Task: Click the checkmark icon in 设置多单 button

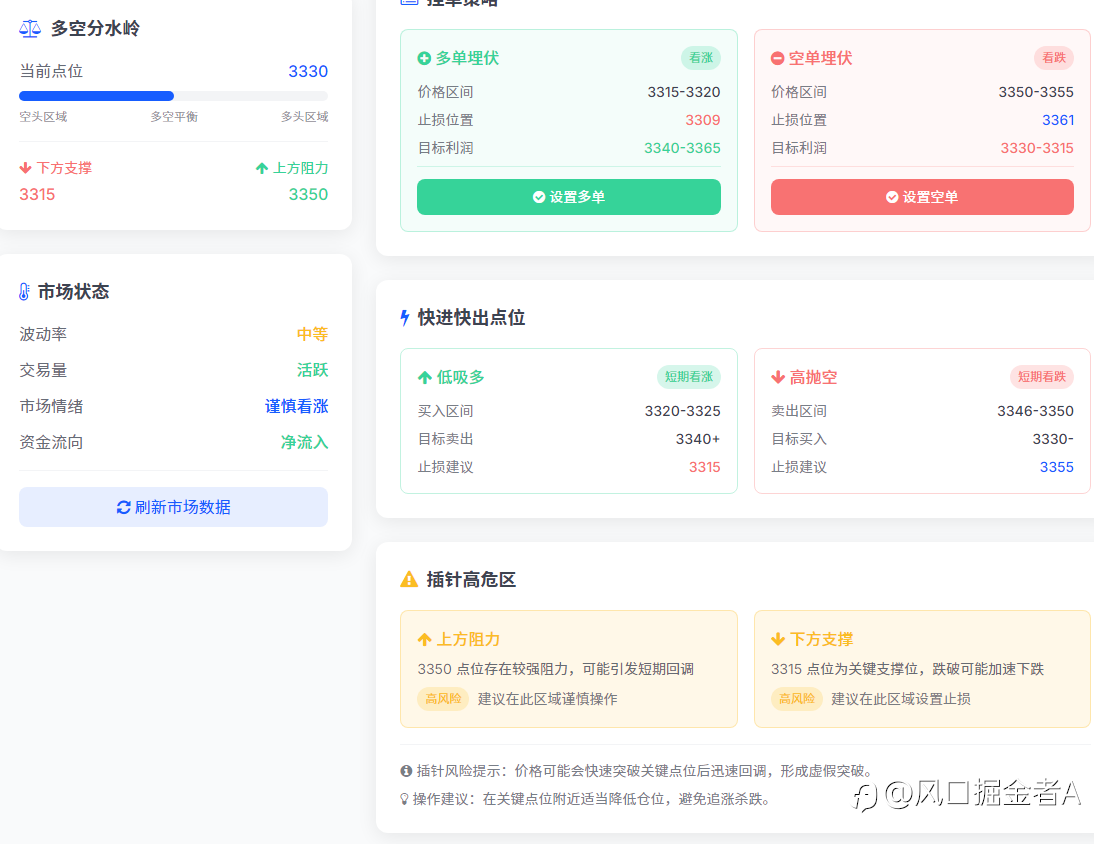Action: (x=539, y=197)
